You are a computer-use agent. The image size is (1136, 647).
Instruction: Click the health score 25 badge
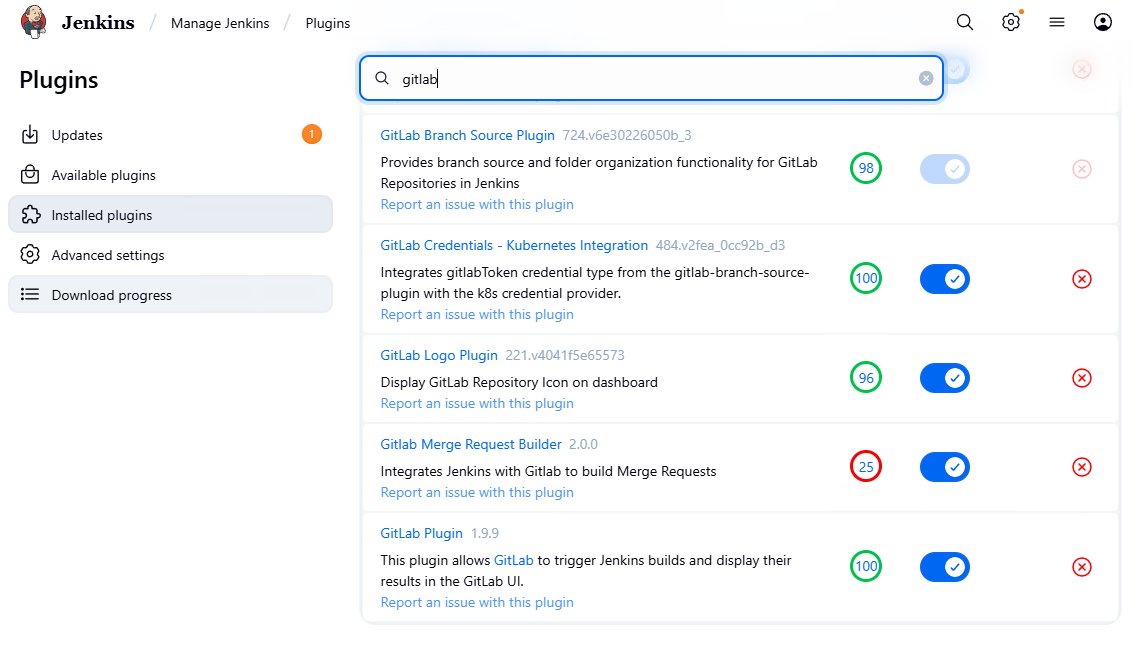866,467
